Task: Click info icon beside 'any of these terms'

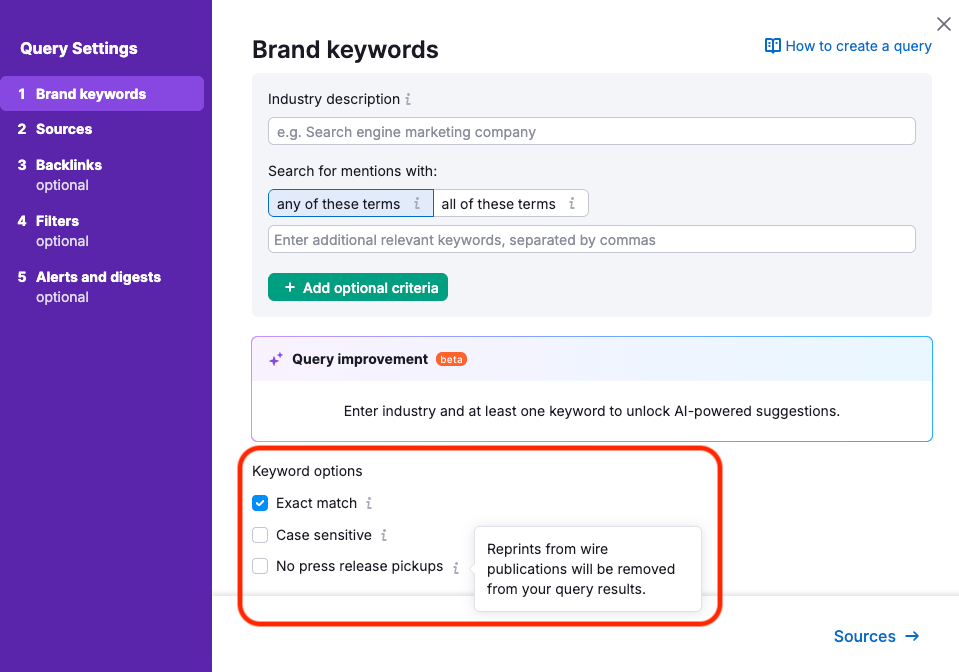Action: [417, 204]
